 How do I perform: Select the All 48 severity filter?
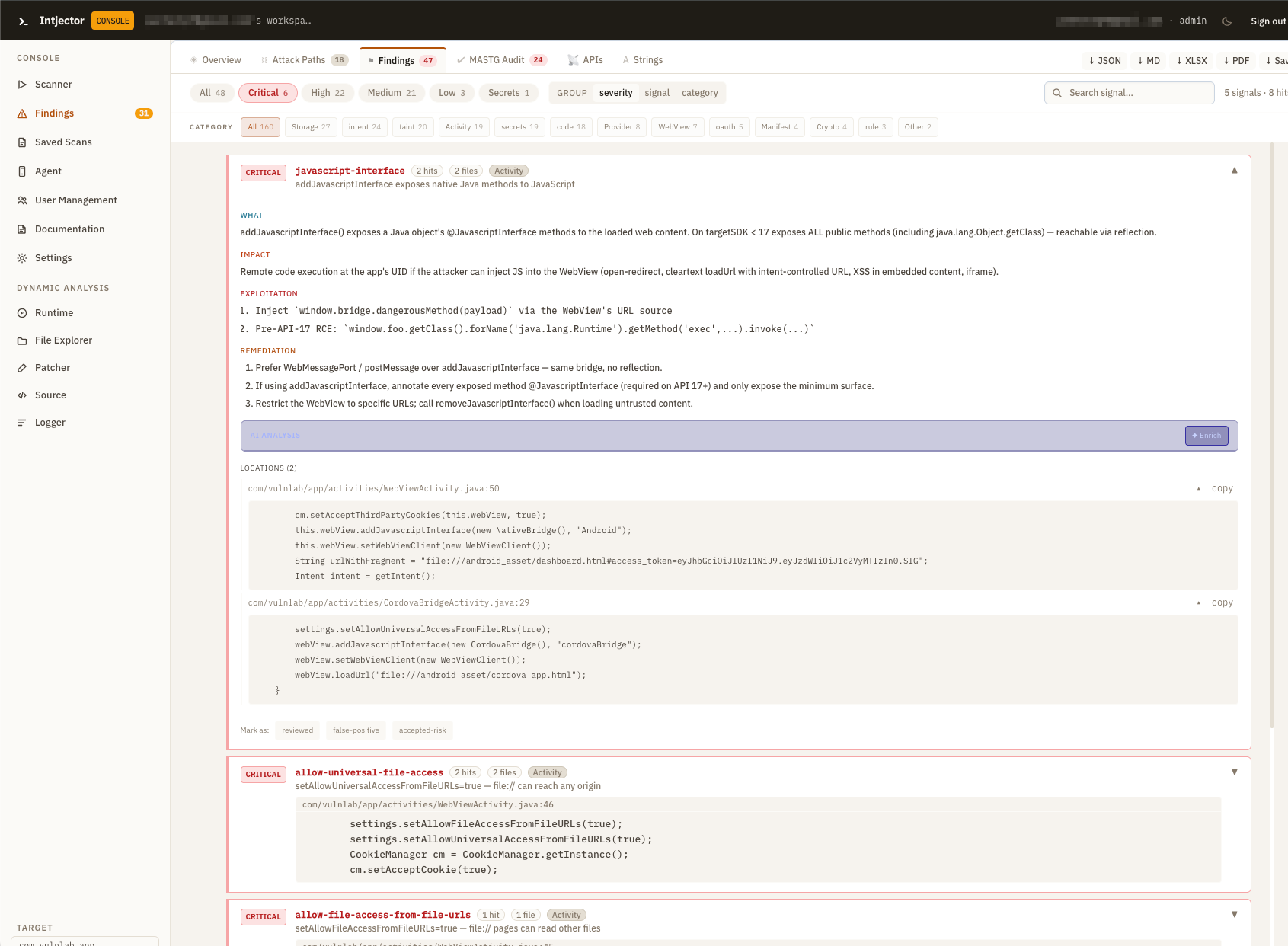click(x=213, y=93)
